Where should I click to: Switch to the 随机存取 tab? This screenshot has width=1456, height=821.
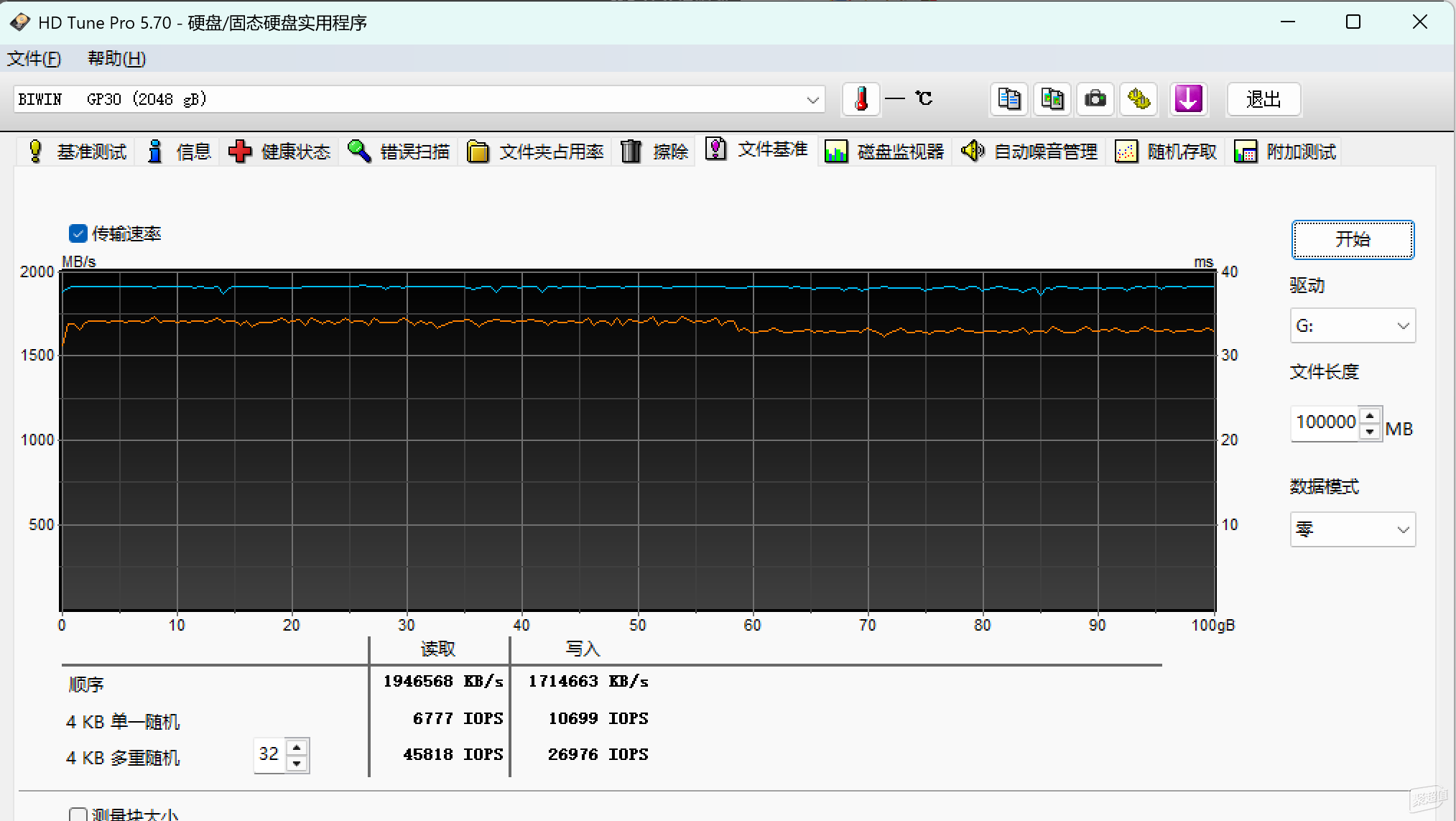1167,152
